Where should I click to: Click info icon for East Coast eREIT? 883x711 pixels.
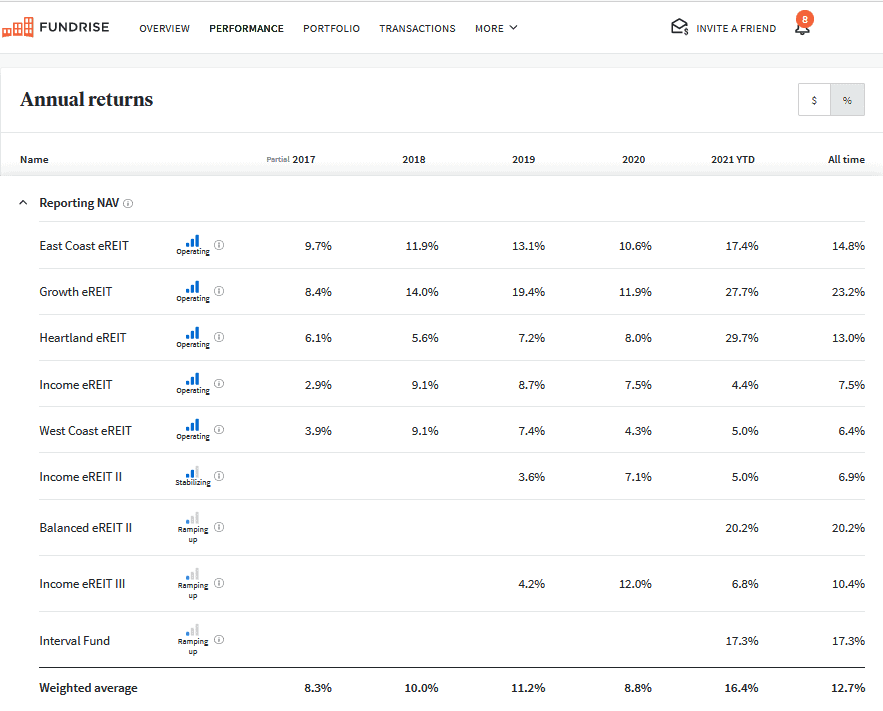[219, 245]
